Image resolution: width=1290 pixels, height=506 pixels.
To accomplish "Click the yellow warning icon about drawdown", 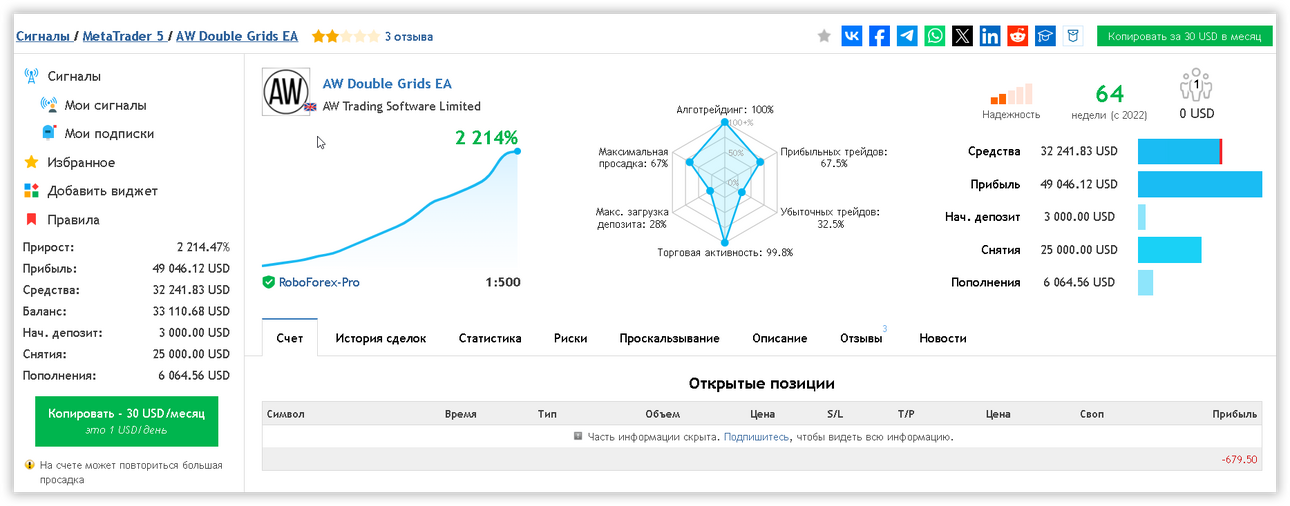I will (x=30, y=465).
